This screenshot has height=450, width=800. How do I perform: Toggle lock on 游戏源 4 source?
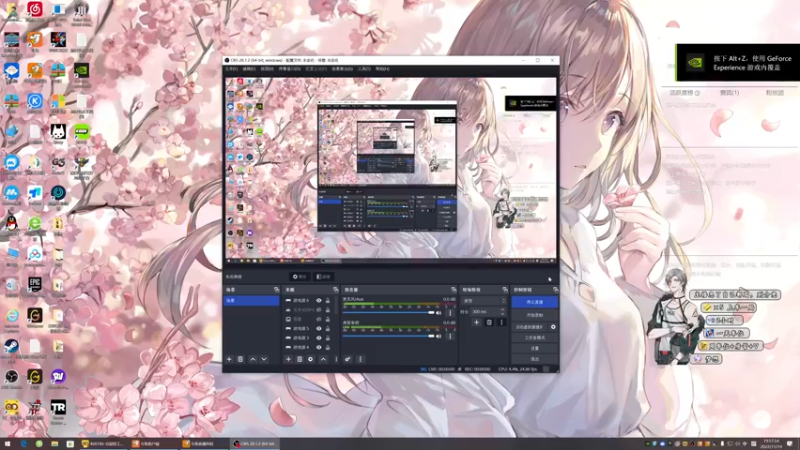328,347
